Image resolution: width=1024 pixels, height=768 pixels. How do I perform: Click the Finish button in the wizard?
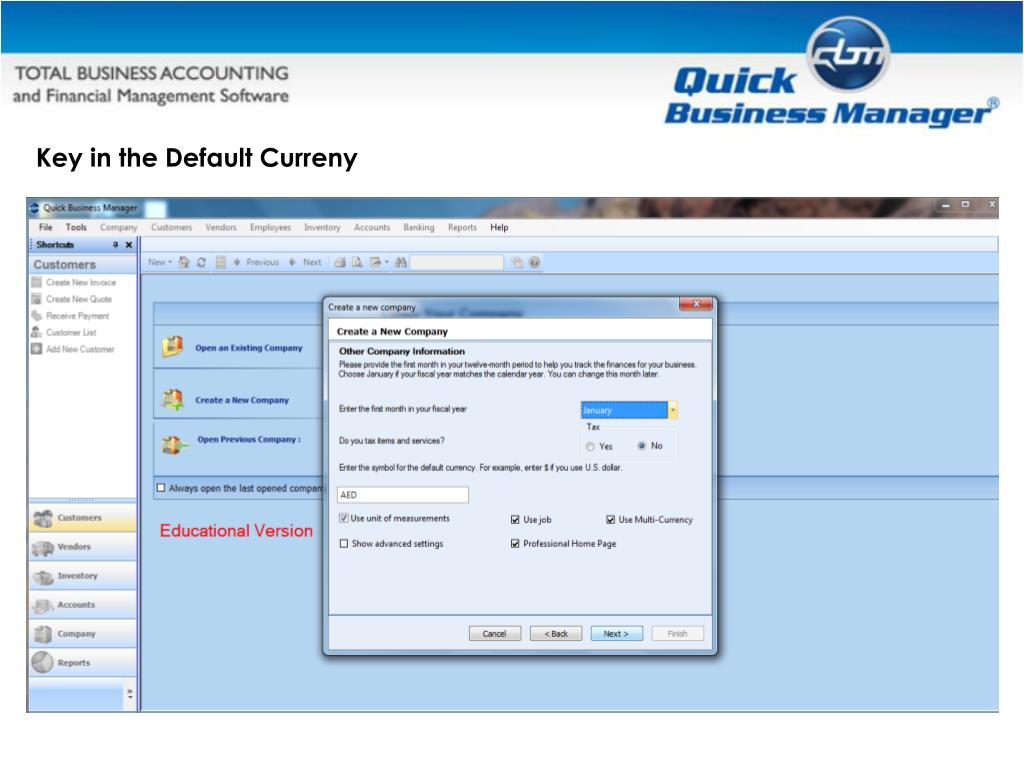point(678,633)
